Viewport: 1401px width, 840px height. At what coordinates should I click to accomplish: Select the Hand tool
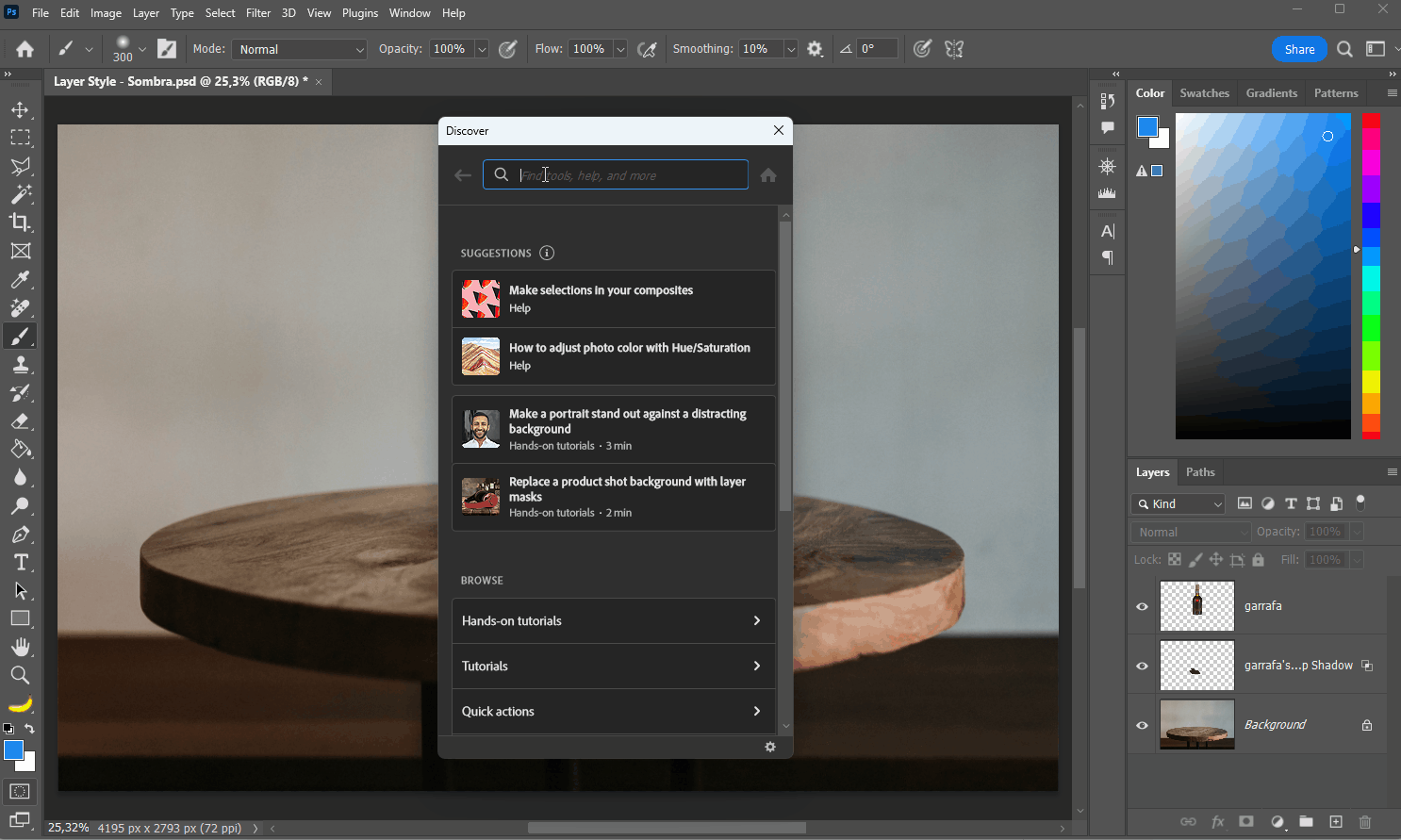click(x=20, y=647)
